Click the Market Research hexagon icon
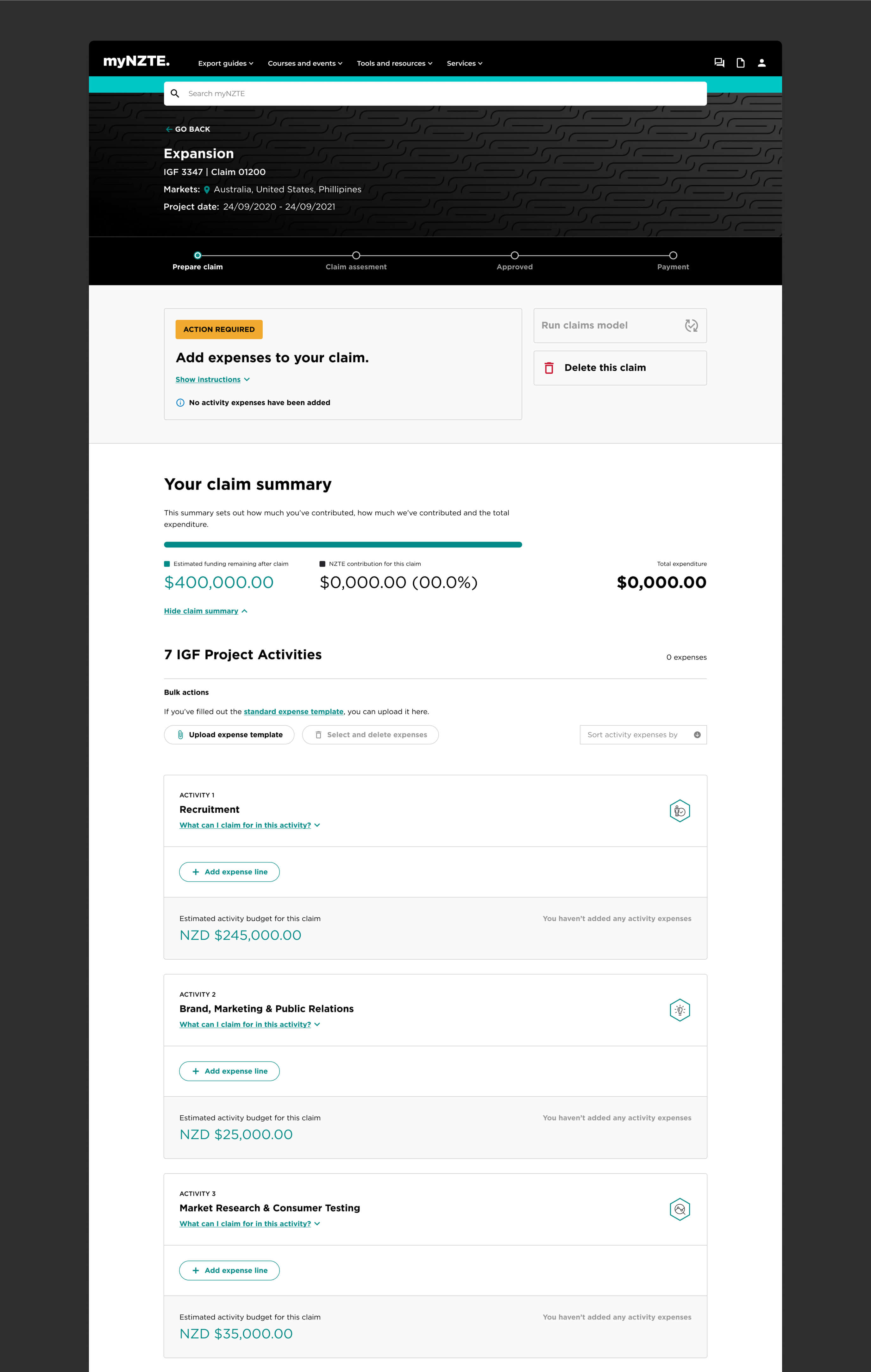This screenshot has height=1372, width=871. [x=680, y=1209]
